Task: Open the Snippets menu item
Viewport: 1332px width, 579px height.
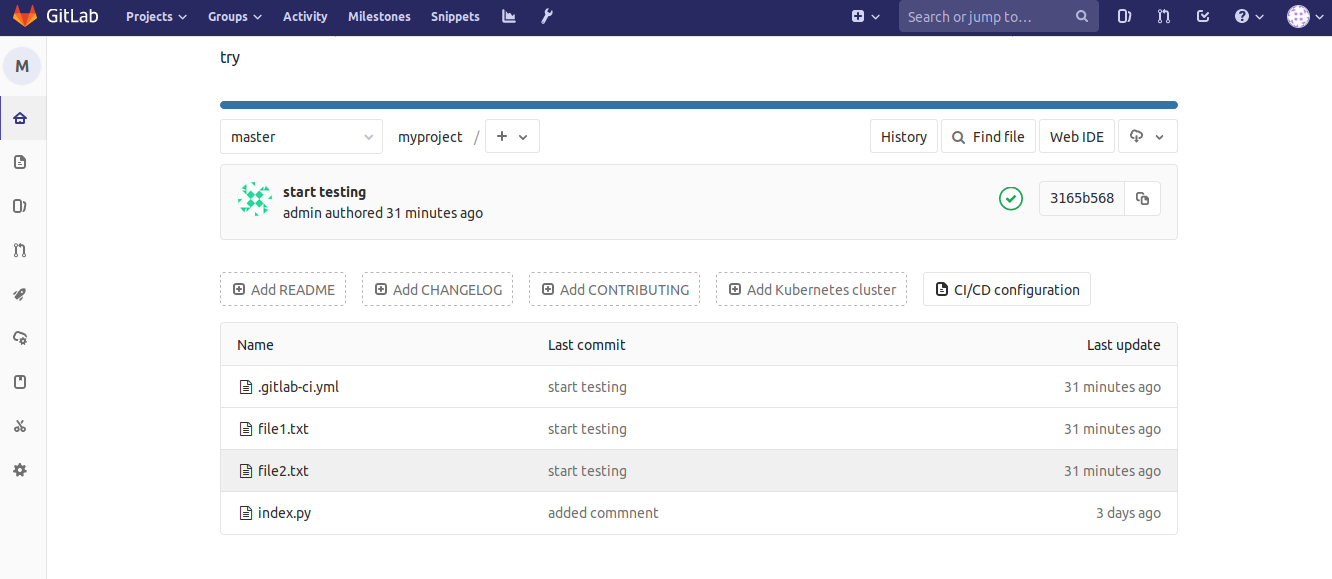Action: point(455,16)
